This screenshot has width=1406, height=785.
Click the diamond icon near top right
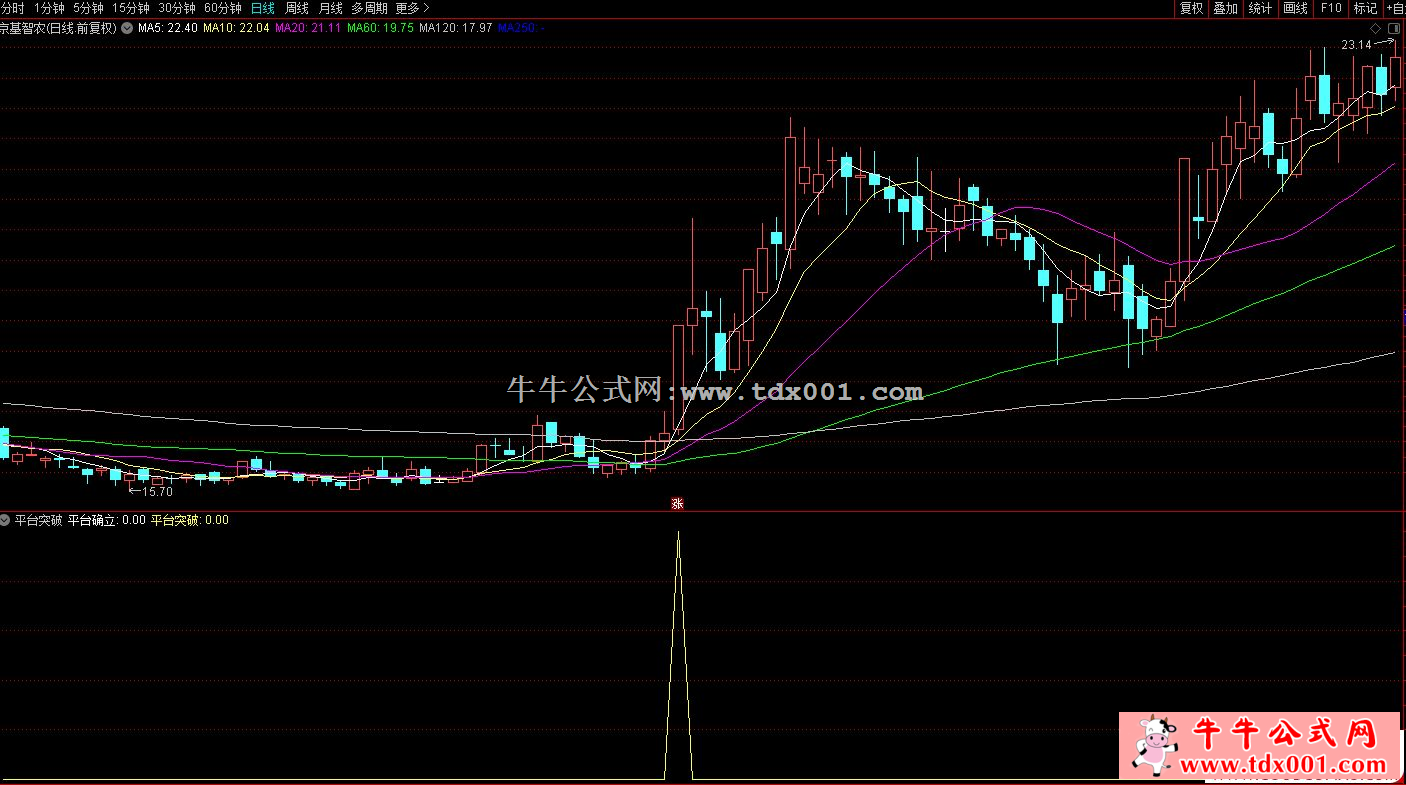[1376, 28]
